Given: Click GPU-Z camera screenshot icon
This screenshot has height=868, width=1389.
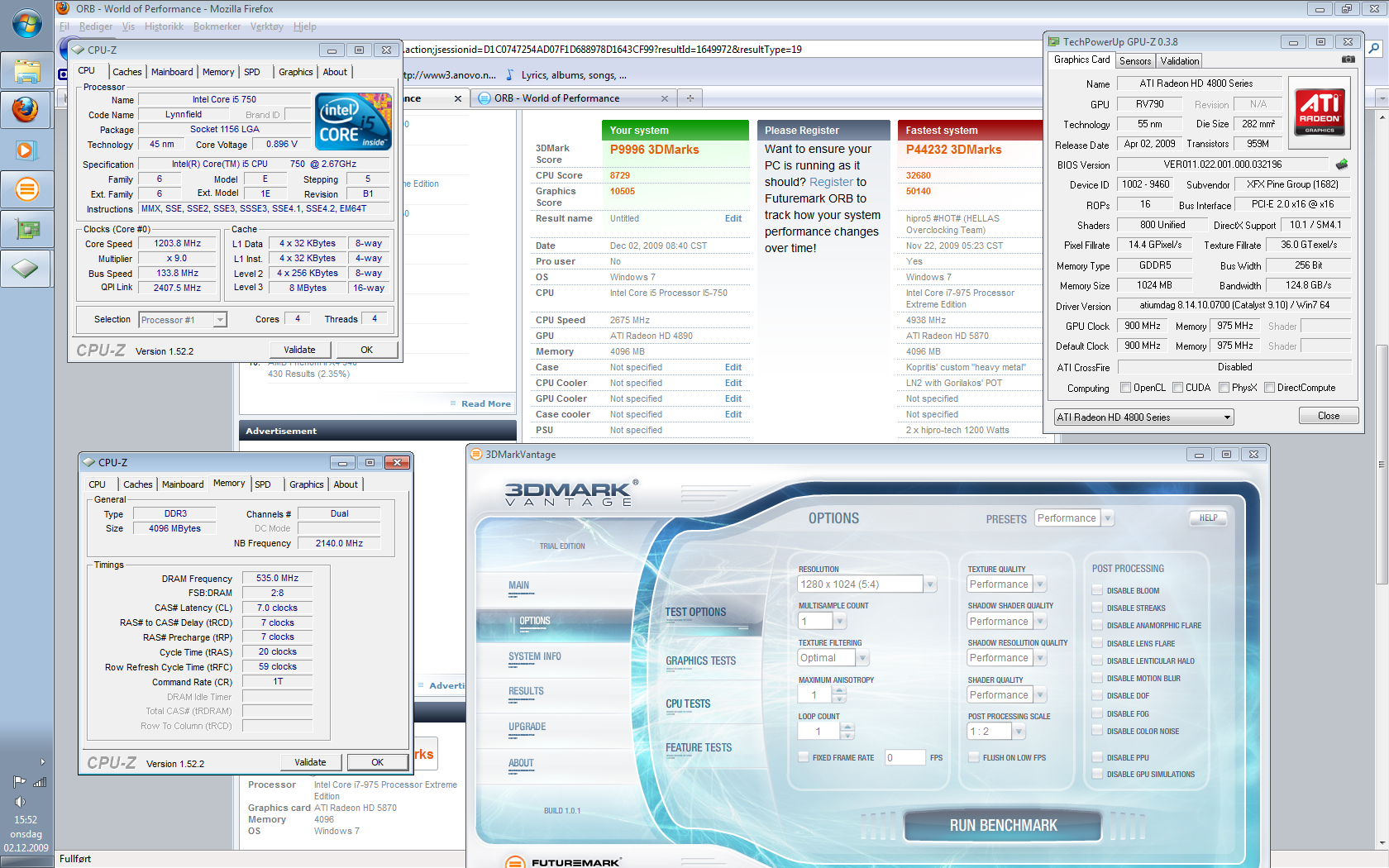Looking at the screenshot, I should click(1348, 60).
